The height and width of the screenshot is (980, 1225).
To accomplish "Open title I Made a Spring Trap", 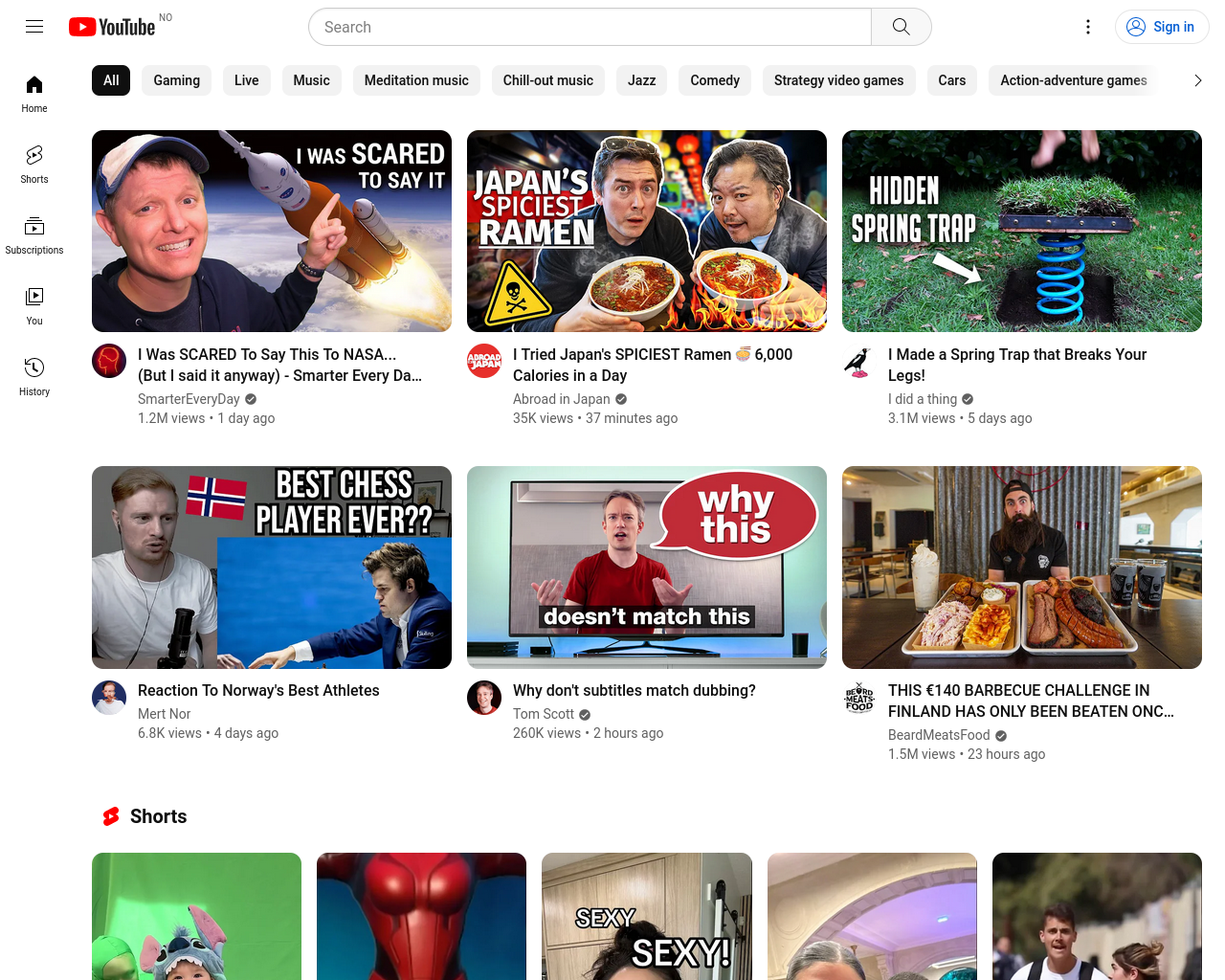I will (x=1017, y=365).
